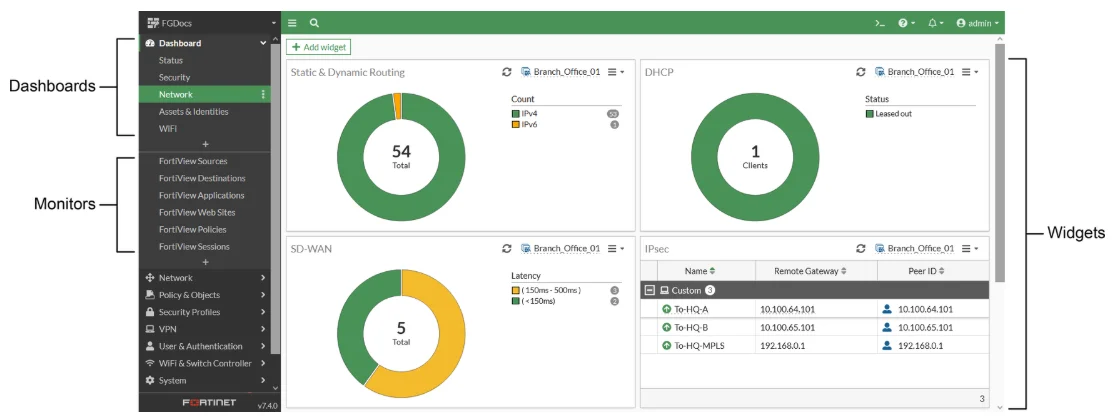
Task: Add a new monitor with plus
Action: pyautogui.click(x=206, y=262)
